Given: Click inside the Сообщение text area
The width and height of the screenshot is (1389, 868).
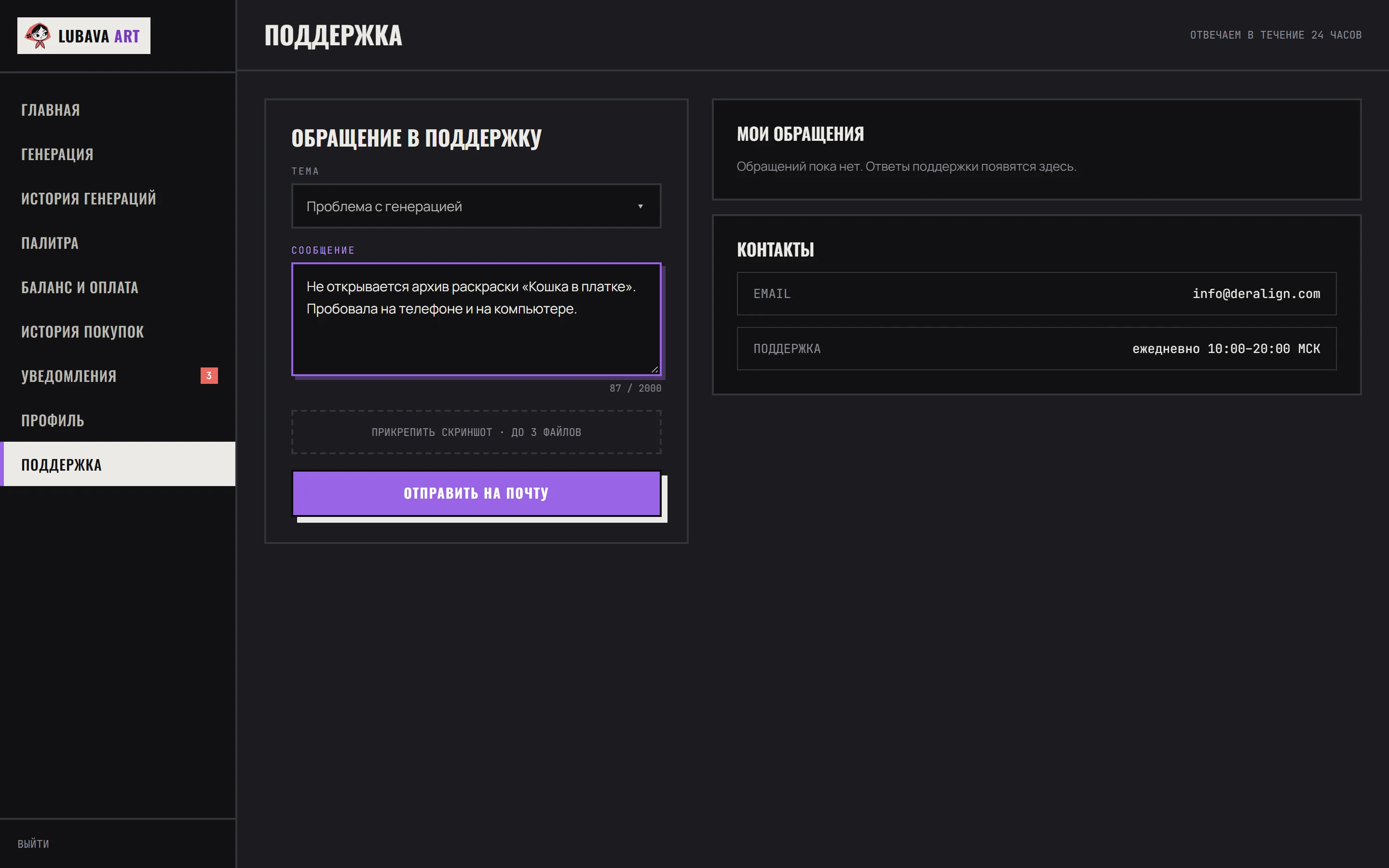Looking at the screenshot, I should [x=477, y=319].
